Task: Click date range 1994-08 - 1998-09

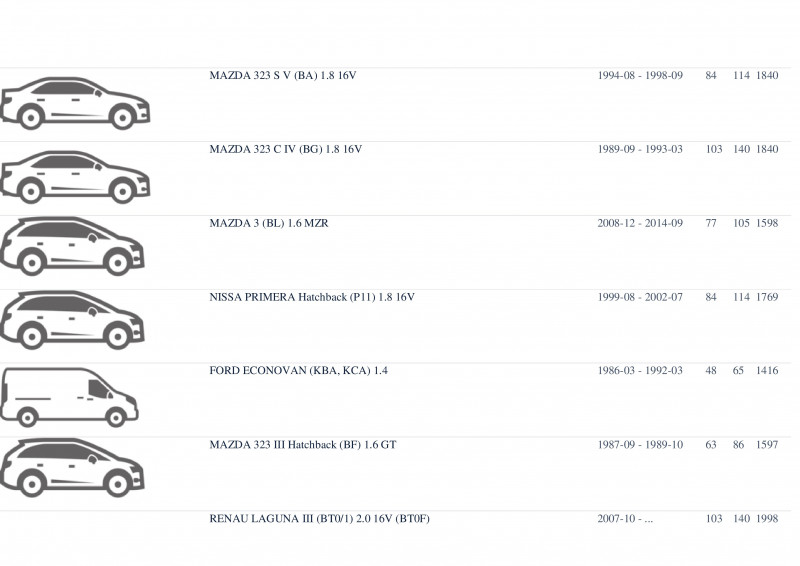Action: pos(640,76)
